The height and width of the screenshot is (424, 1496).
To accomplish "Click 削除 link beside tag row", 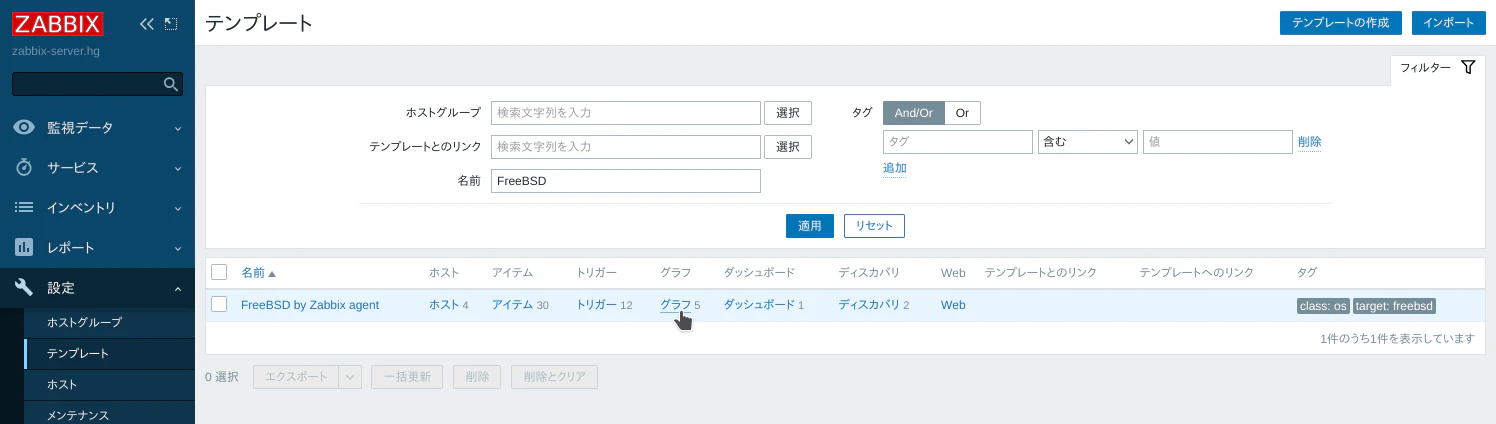I will [x=1309, y=142].
